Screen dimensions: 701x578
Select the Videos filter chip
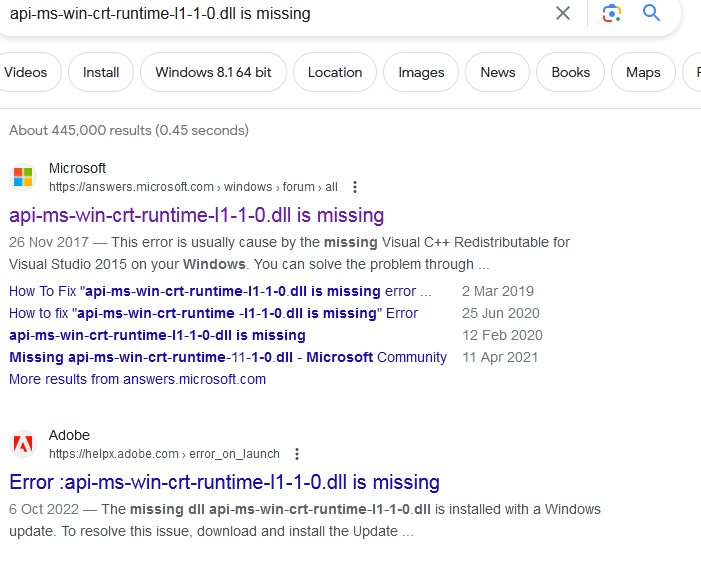(27, 72)
